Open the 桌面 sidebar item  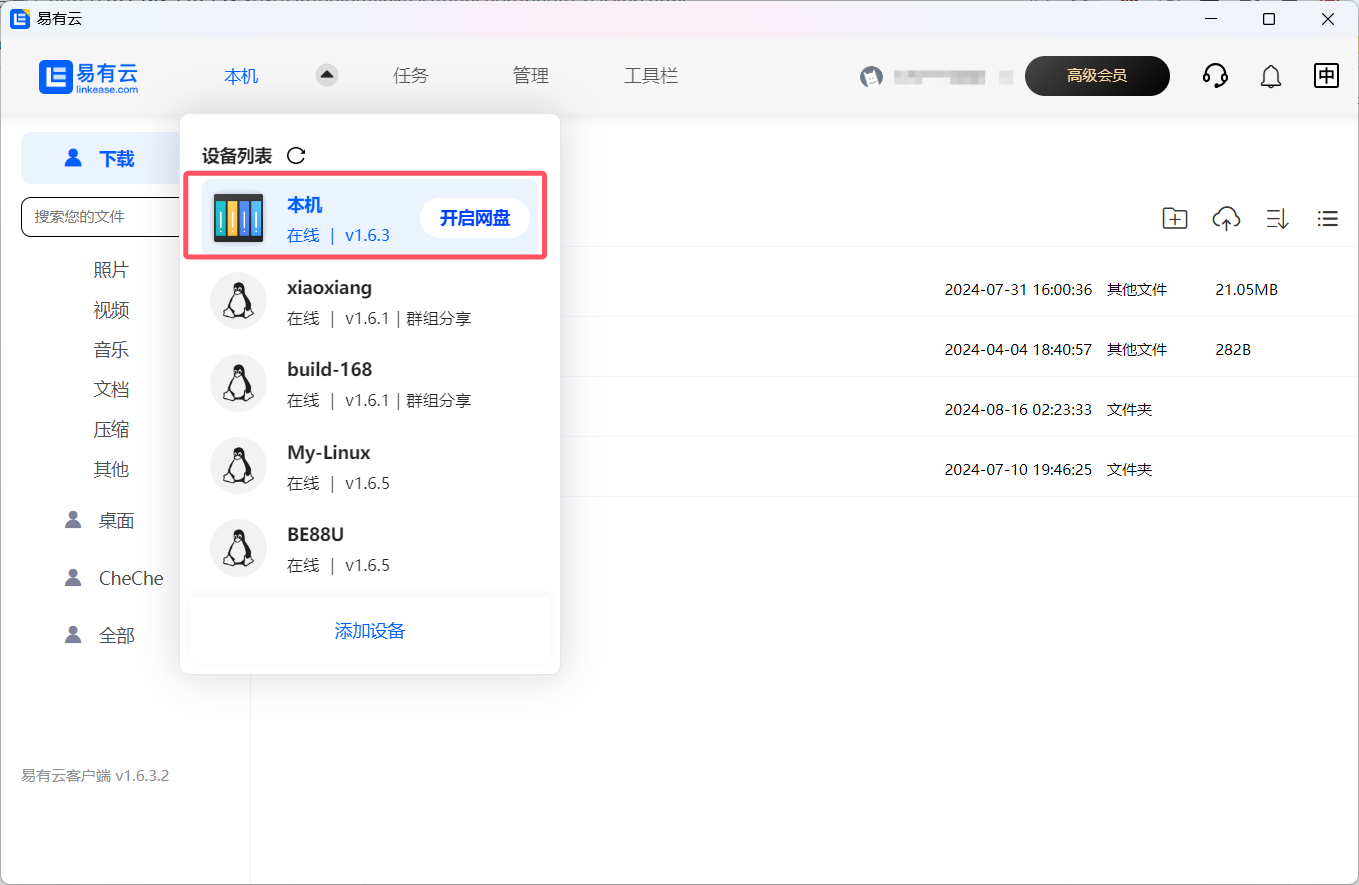(116, 521)
